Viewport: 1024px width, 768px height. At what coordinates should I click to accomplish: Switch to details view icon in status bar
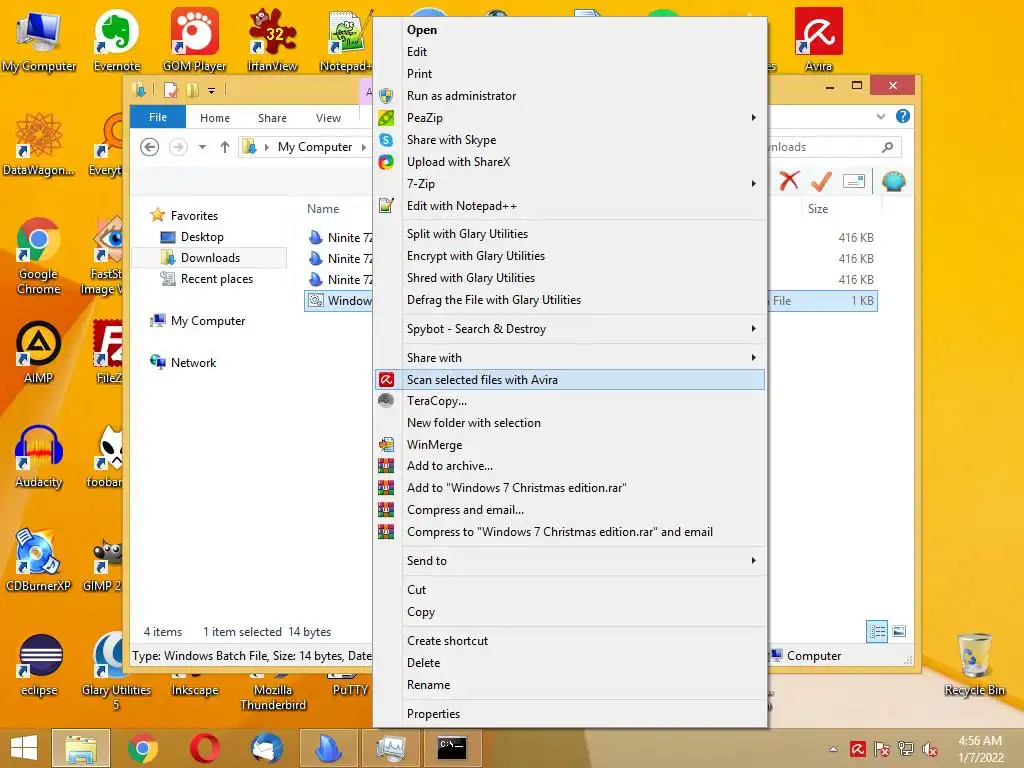pyautogui.click(x=876, y=631)
